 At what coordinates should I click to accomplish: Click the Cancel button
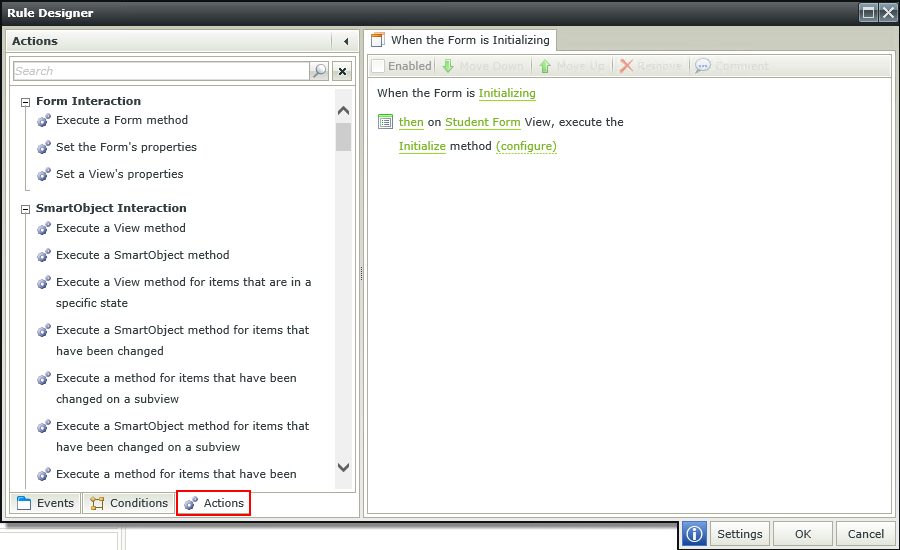(x=866, y=534)
